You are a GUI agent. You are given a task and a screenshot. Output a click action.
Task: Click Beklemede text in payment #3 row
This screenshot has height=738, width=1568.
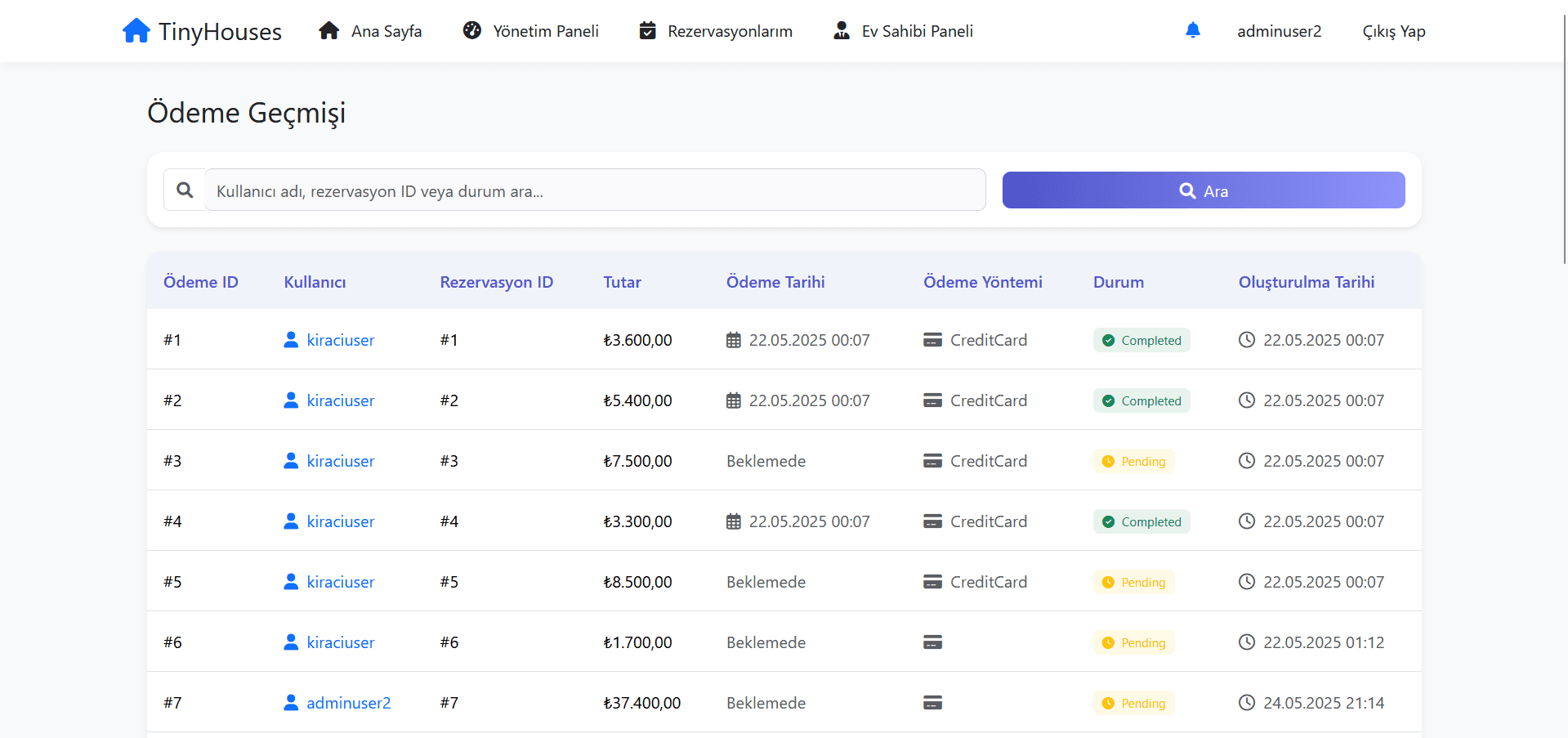tap(766, 461)
